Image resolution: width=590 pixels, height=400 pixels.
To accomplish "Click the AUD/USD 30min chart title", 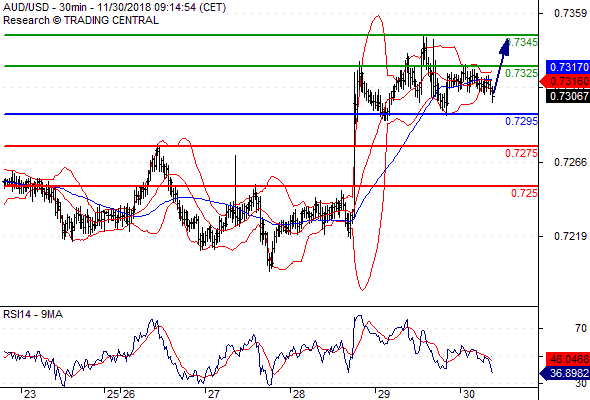I will [114, 8].
